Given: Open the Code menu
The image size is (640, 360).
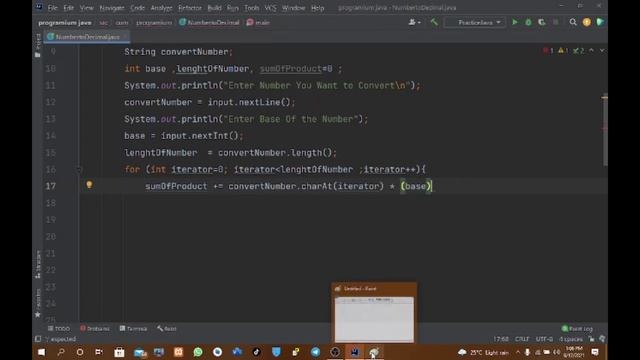Looking at the screenshot, I should pyautogui.click(x=138, y=8).
